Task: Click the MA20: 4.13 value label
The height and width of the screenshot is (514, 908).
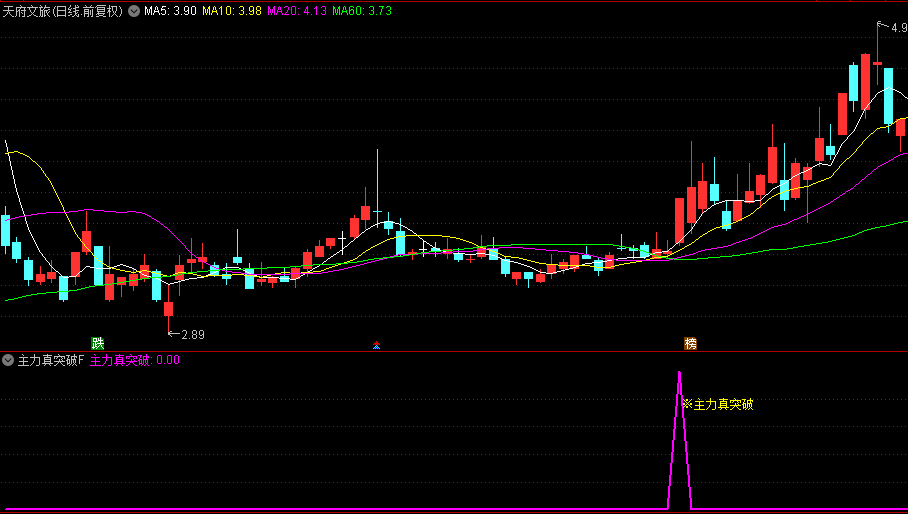Action: (x=296, y=11)
